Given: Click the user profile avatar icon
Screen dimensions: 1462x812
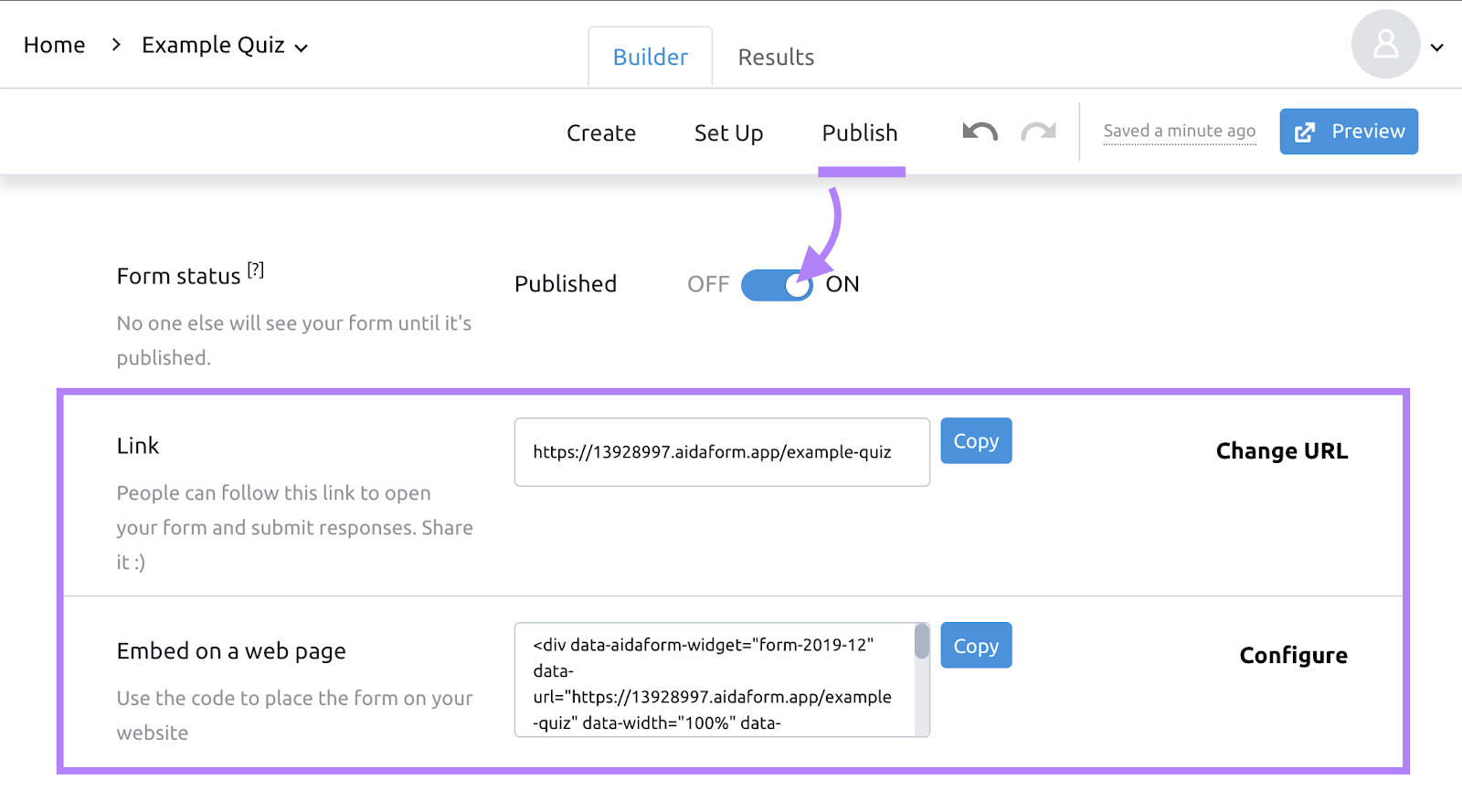Looking at the screenshot, I should pos(1385,44).
